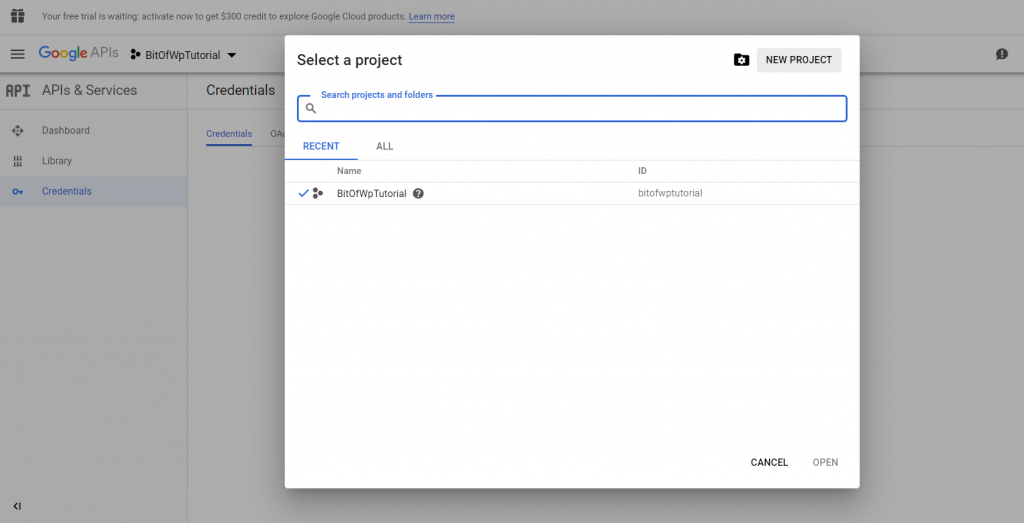Click the Select a project dialog title
This screenshot has width=1024, height=523.
(349, 60)
